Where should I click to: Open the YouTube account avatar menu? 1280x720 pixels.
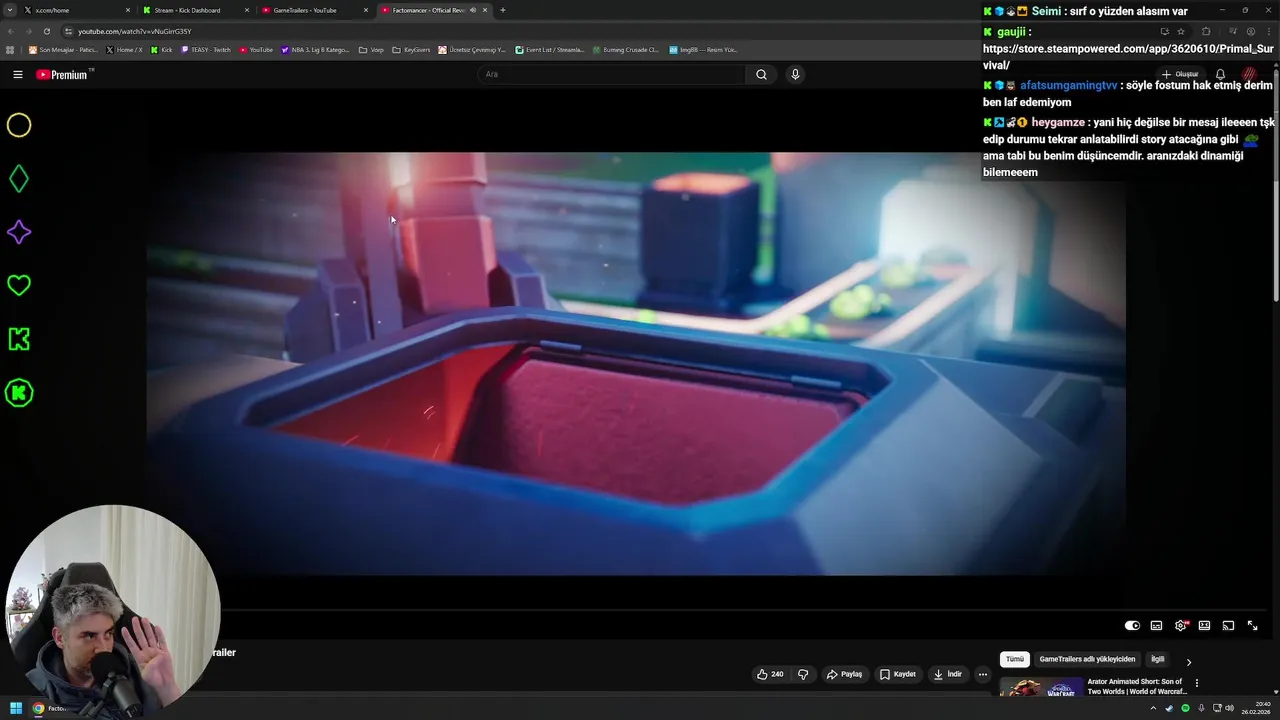coord(1249,74)
